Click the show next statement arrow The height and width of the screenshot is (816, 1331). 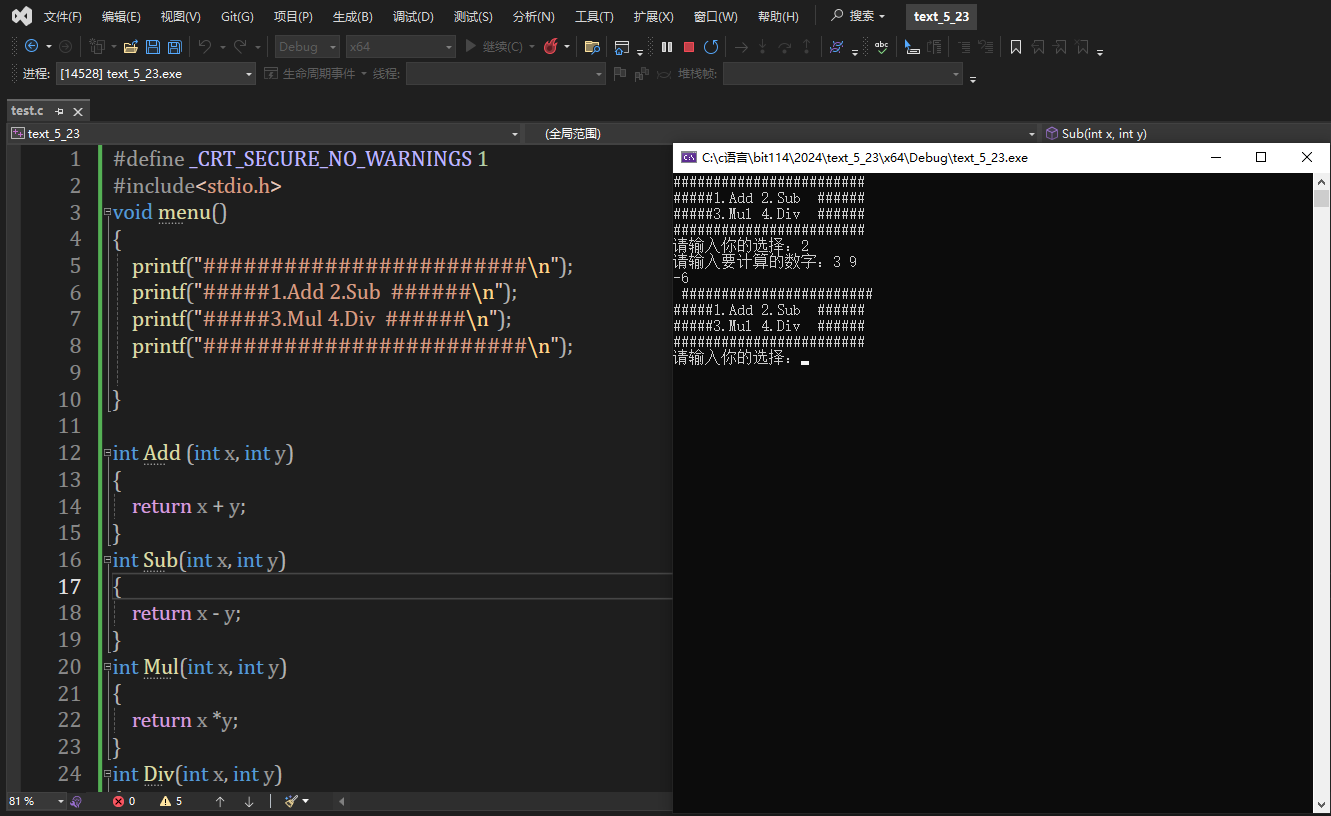coord(741,46)
